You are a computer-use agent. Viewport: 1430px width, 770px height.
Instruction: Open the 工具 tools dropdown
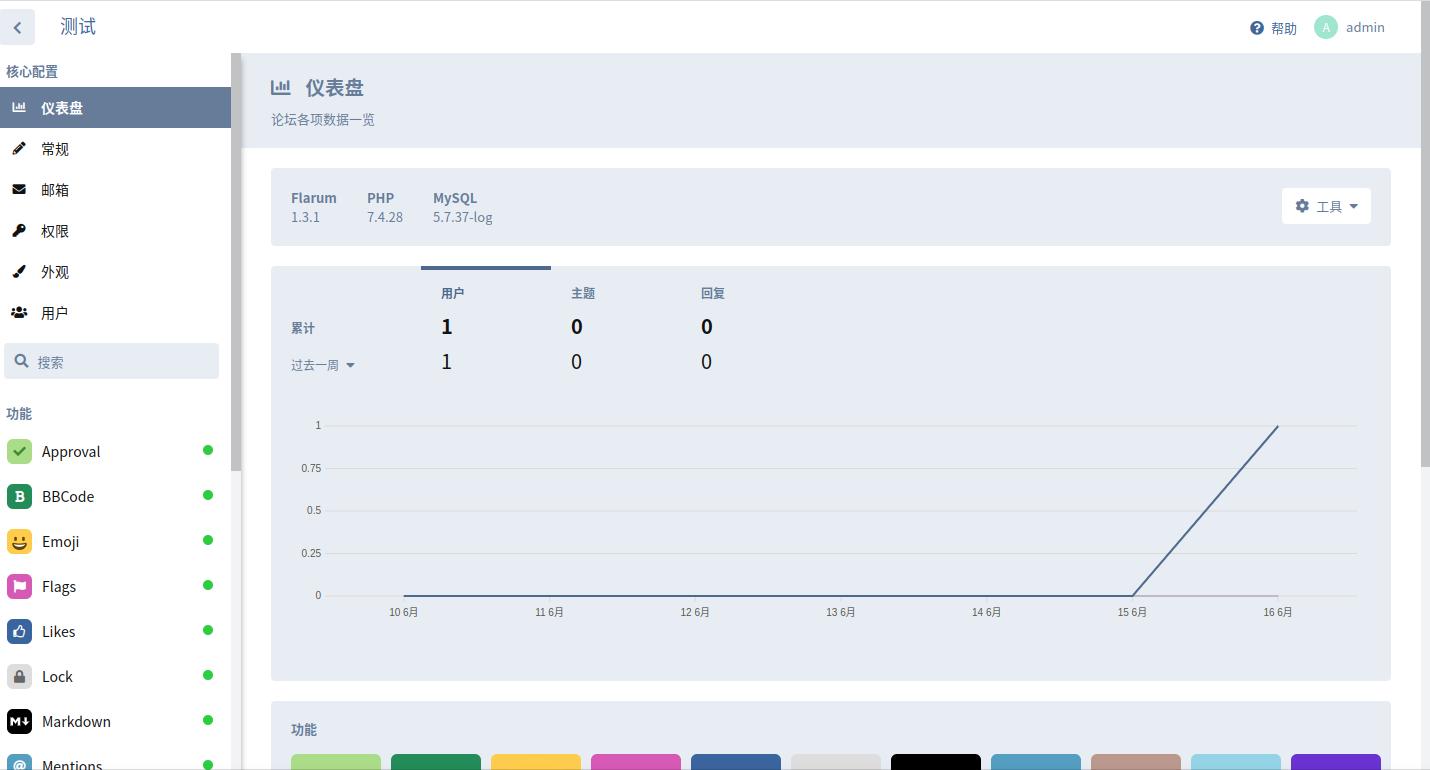1326,206
